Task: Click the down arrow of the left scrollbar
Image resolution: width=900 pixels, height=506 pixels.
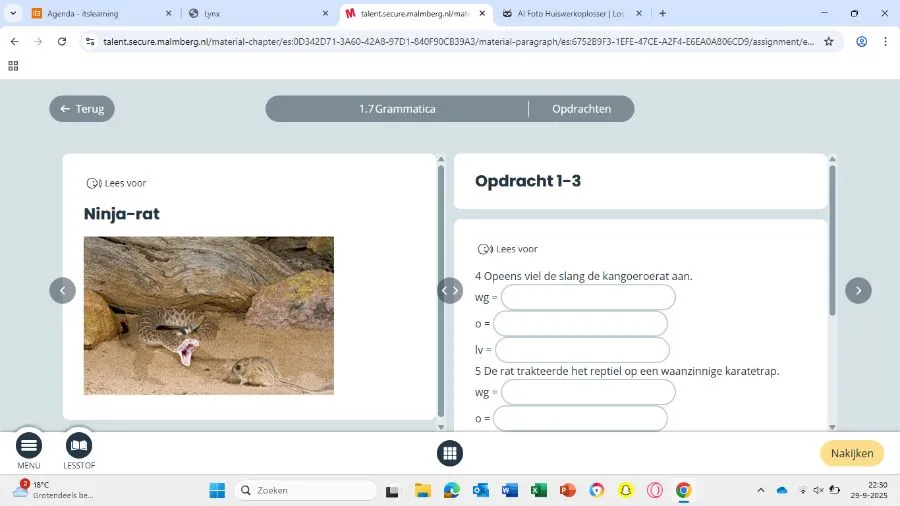Action: (441, 427)
